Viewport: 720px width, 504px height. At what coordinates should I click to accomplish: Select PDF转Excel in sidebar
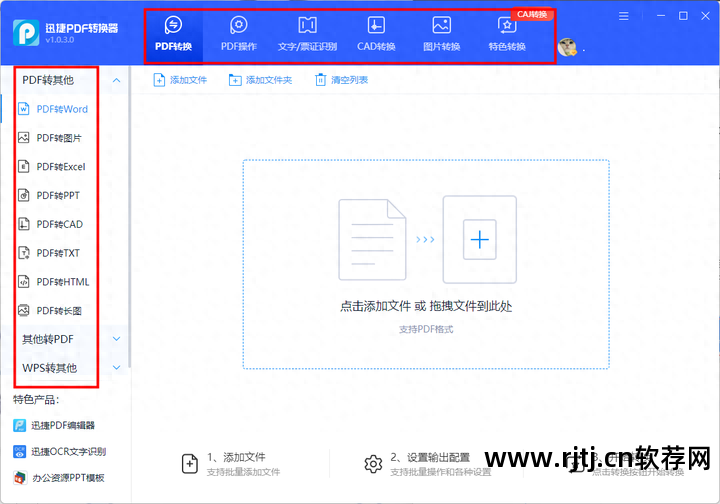click(x=51, y=167)
